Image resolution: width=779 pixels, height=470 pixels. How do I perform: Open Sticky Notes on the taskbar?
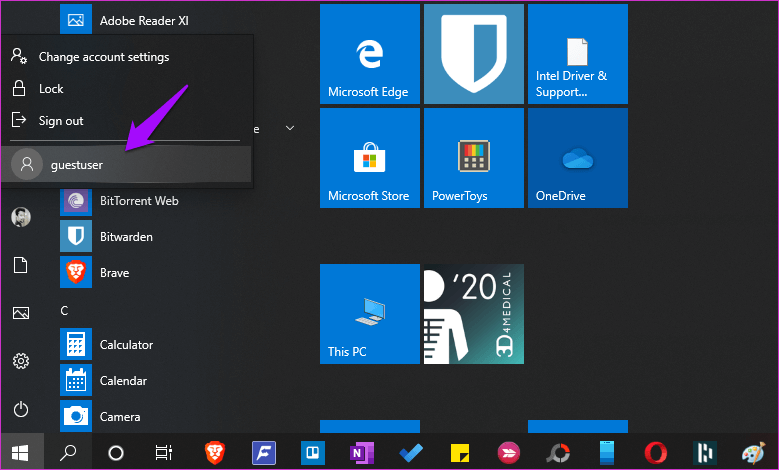tap(460, 453)
